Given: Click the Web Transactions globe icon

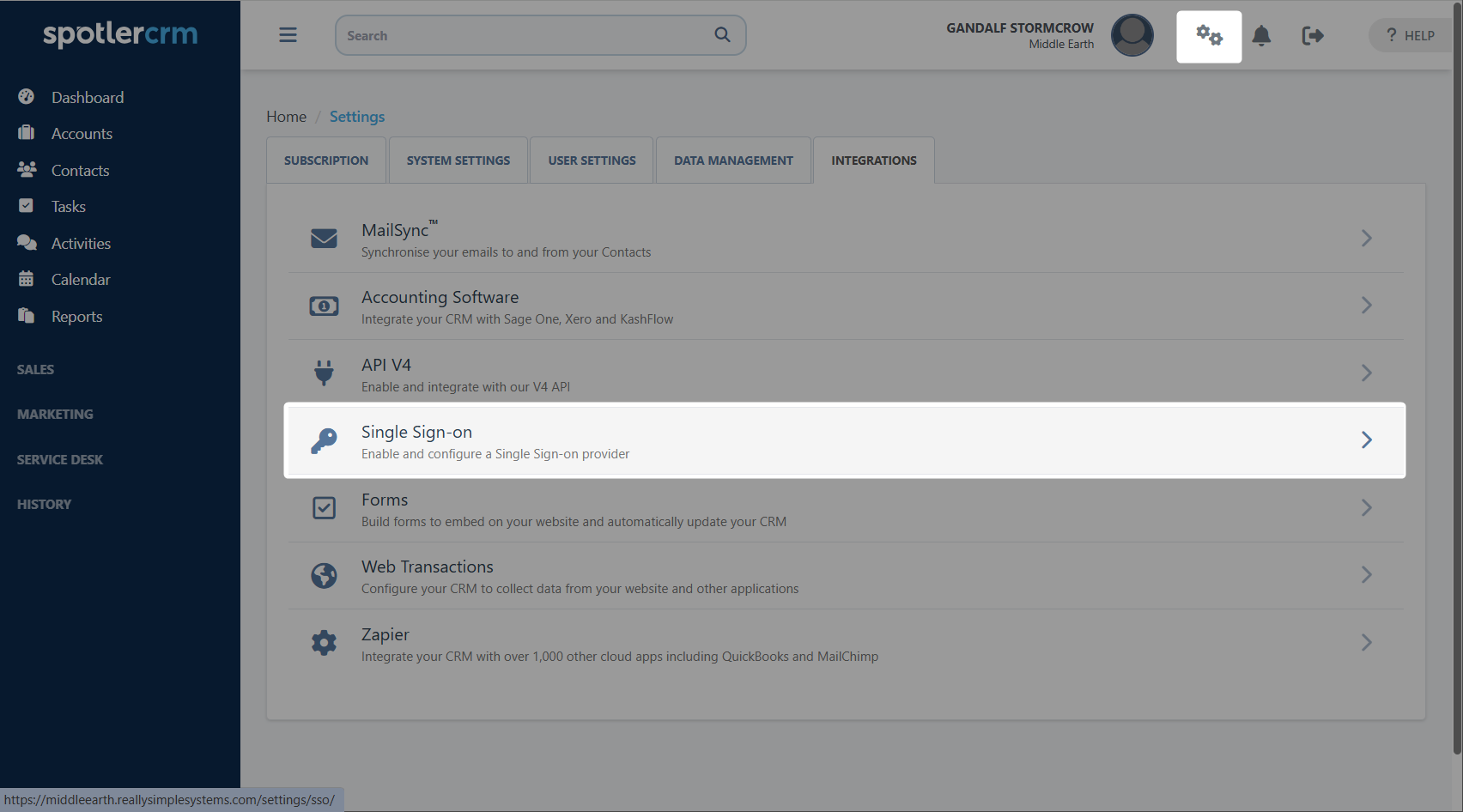Looking at the screenshot, I should tap(324, 575).
